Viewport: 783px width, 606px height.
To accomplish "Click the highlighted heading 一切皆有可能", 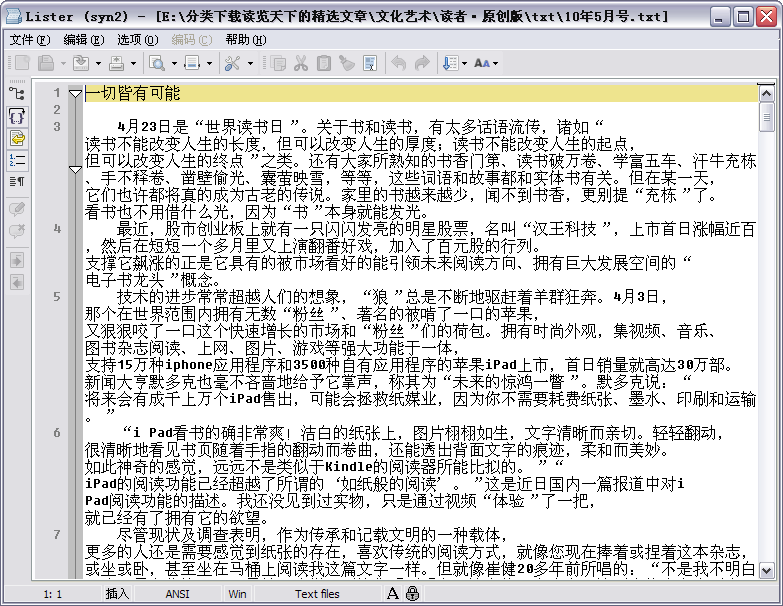I will tap(133, 93).
